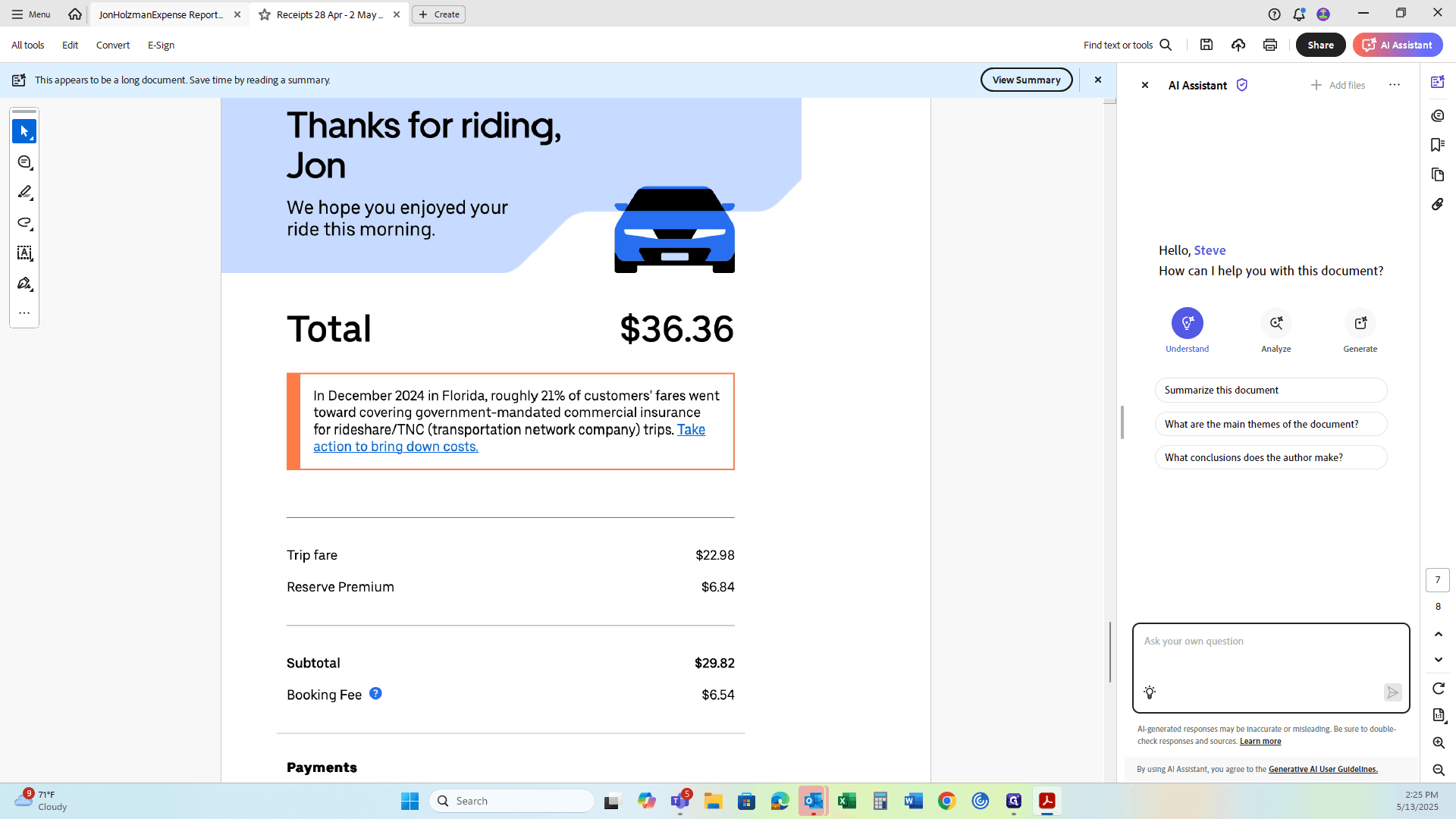Activate the Add text box tool

tap(24, 253)
